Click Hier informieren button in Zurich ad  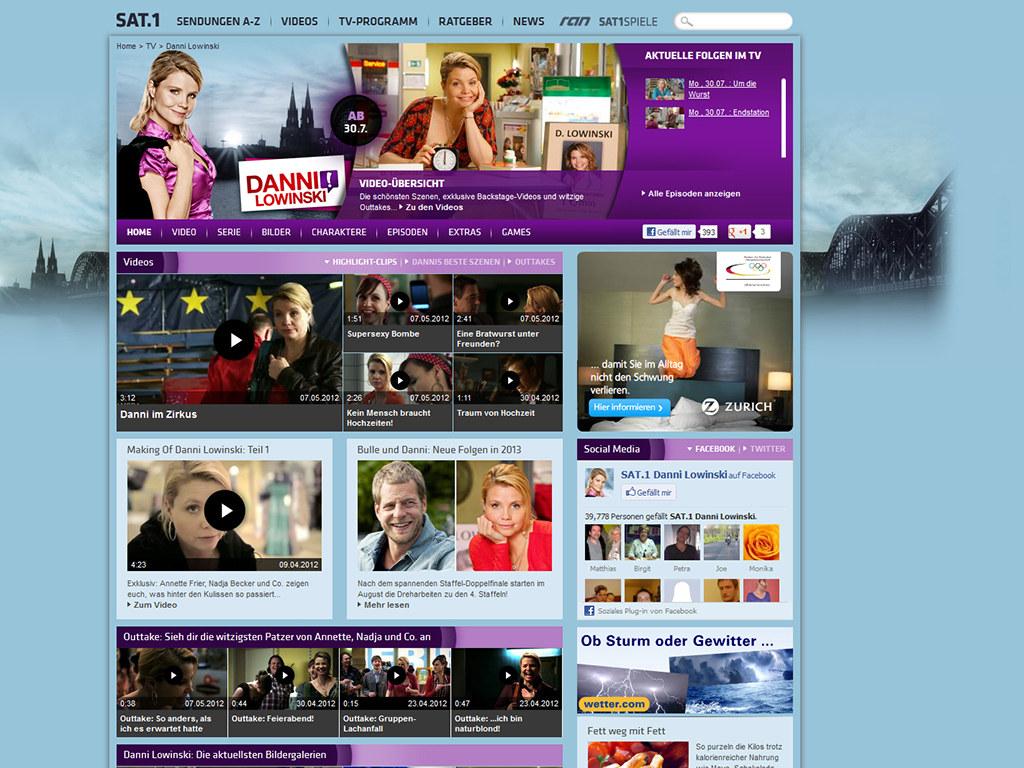point(630,407)
